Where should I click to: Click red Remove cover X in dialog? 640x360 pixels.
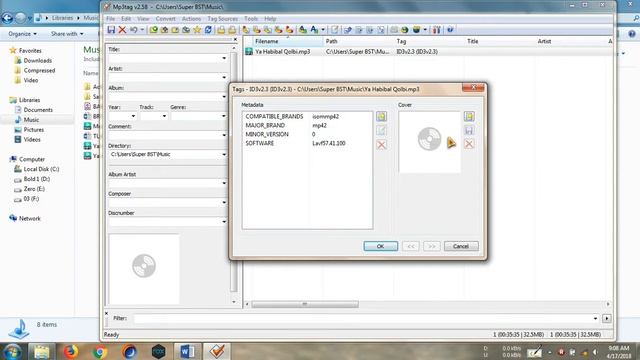click(x=469, y=144)
